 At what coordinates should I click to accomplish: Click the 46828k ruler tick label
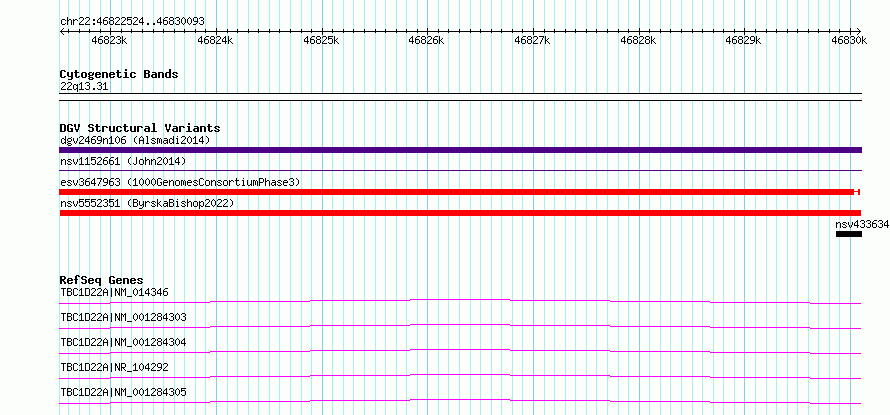[639, 40]
